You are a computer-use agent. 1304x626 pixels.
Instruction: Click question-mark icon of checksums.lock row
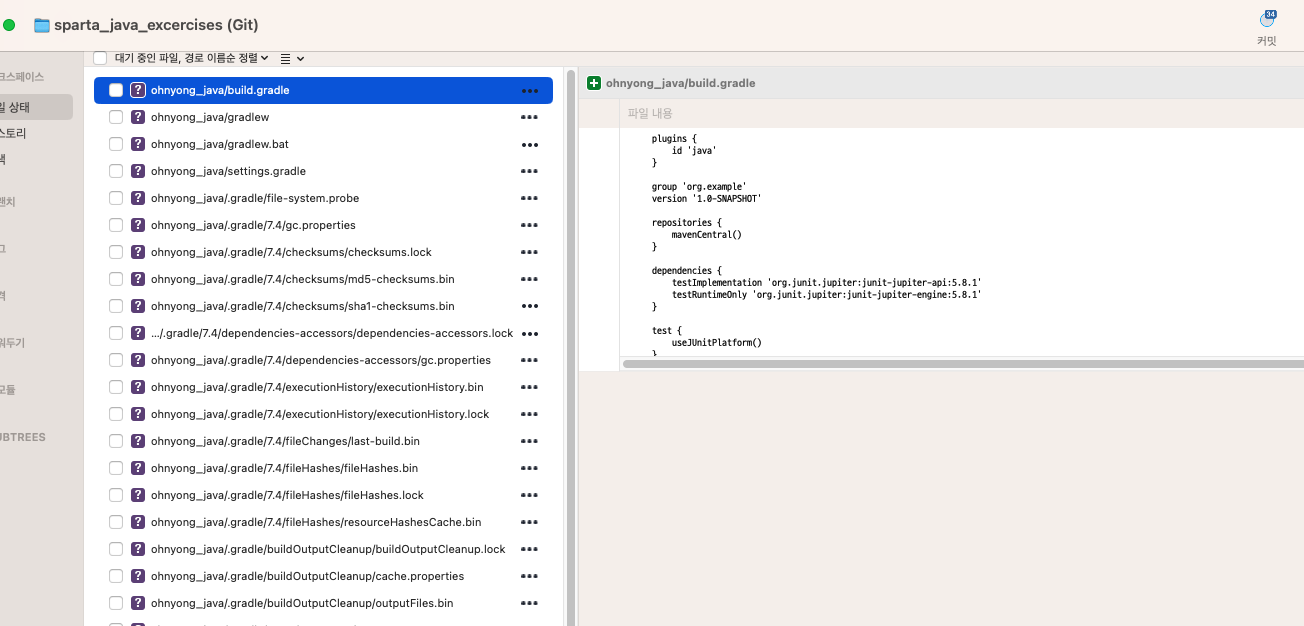pyautogui.click(x=138, y=252)
